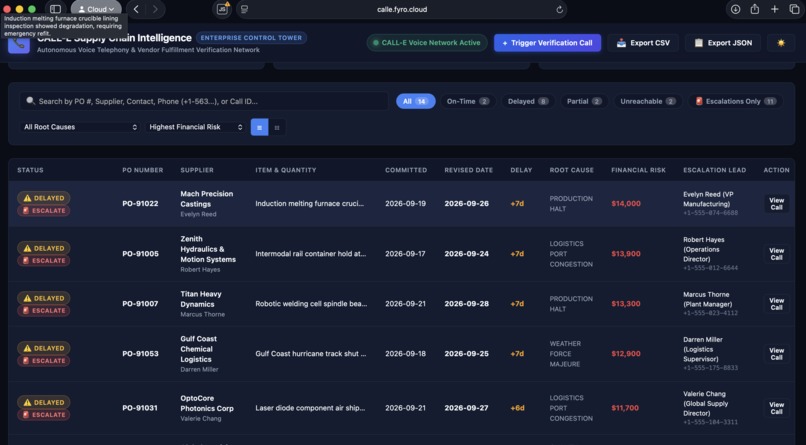Click Delayed badge on PO-91007 row
The image size is (806, 445).
click(x=44, y=298)
